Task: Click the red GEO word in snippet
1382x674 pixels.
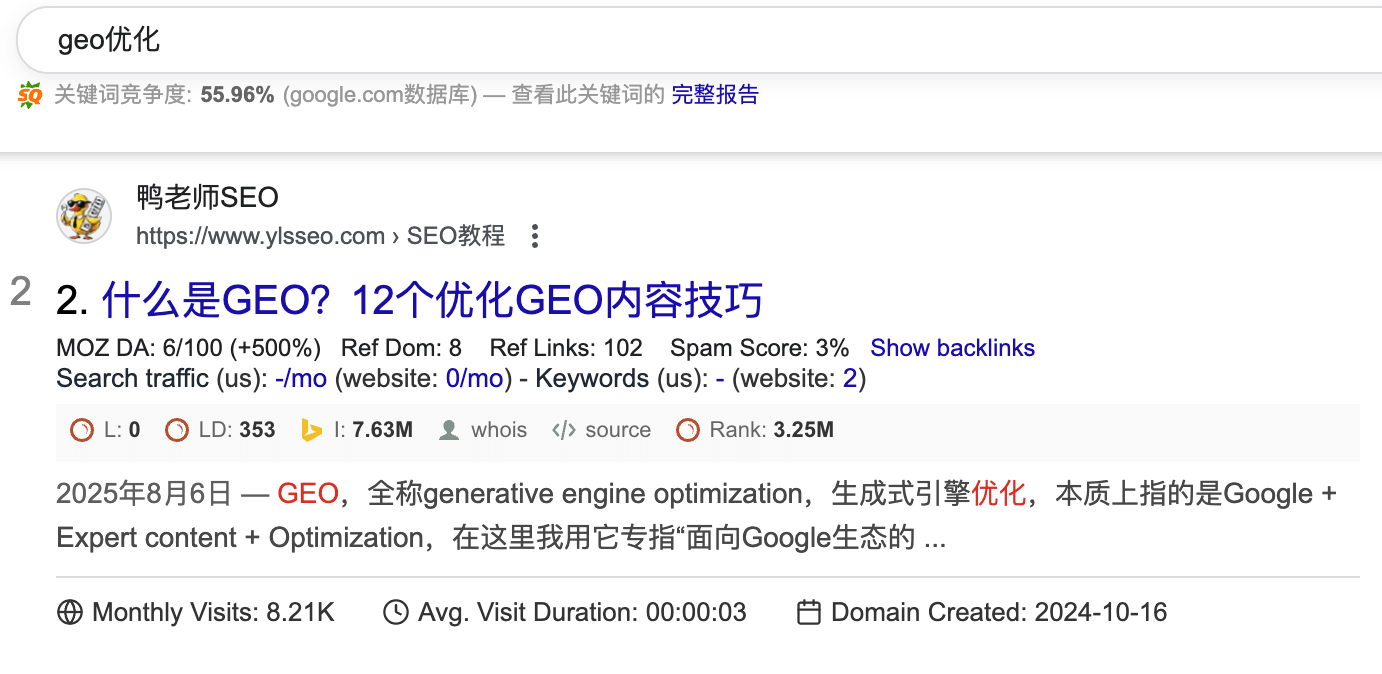Action: click(308, 494)
